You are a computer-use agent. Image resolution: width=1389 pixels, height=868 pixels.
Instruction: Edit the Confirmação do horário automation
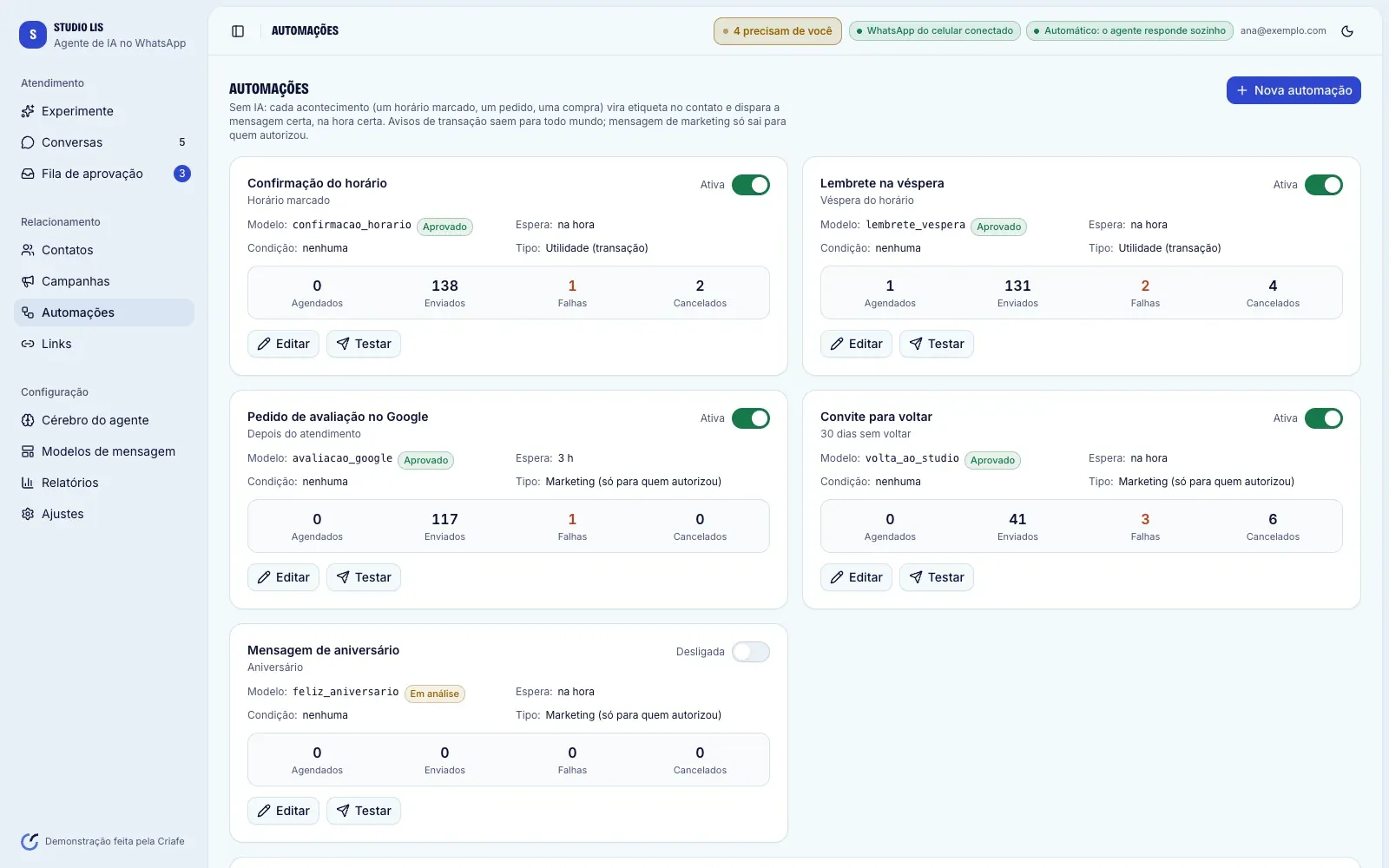click(x=283, y=344)
